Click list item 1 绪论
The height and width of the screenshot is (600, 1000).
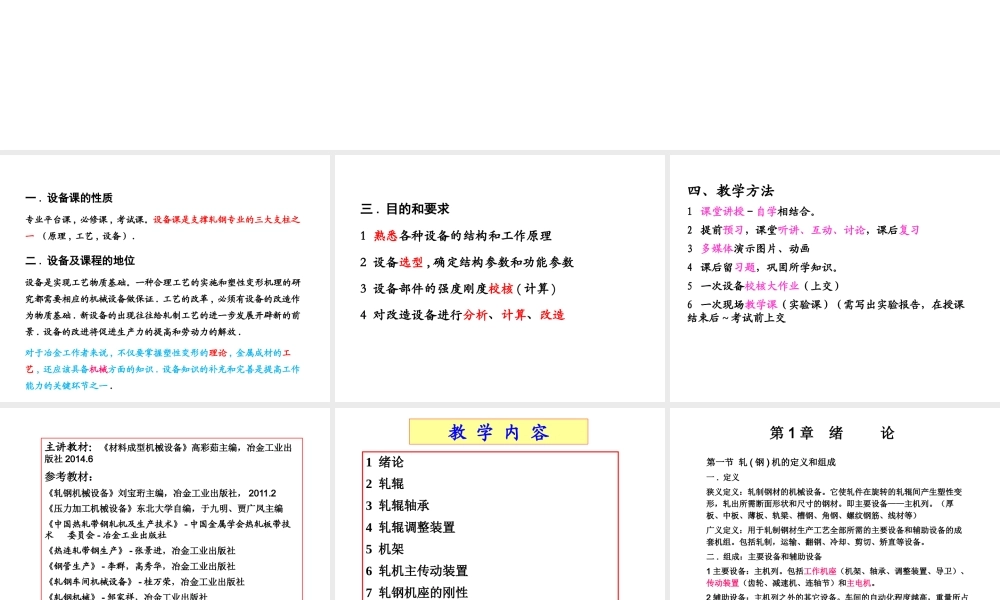[386, 461]
